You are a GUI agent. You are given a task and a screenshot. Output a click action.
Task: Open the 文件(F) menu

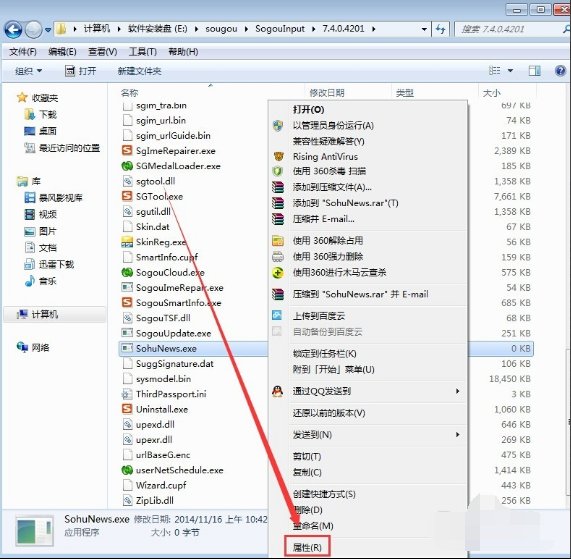click(23, 52)
